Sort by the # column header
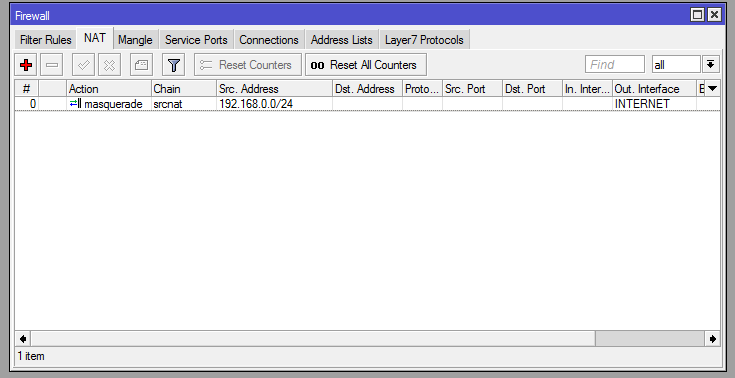The width and height of the screenshot is (735, 378). point(26,89)
